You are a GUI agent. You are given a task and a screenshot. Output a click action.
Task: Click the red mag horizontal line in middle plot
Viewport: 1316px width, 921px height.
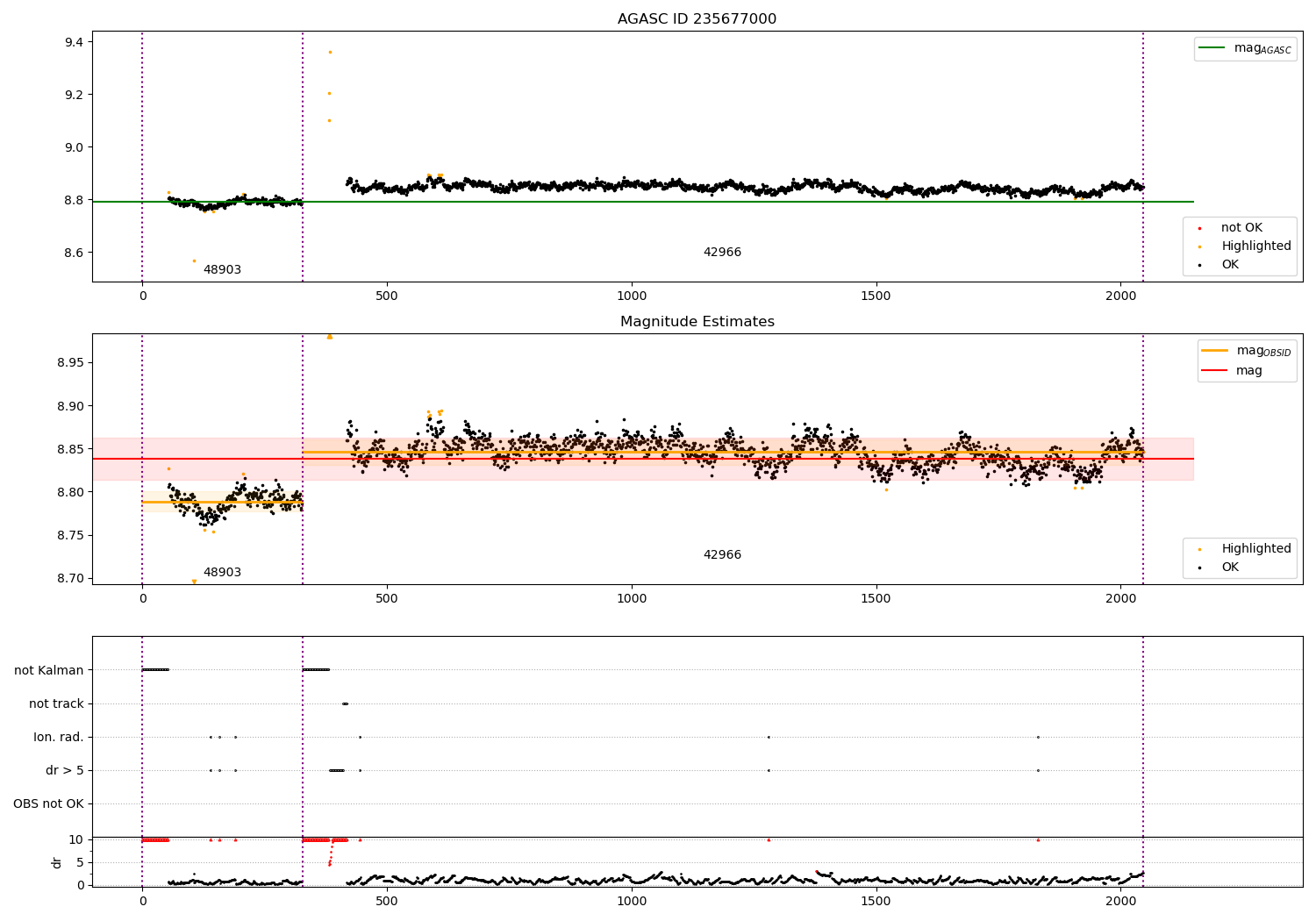point(642,459)
